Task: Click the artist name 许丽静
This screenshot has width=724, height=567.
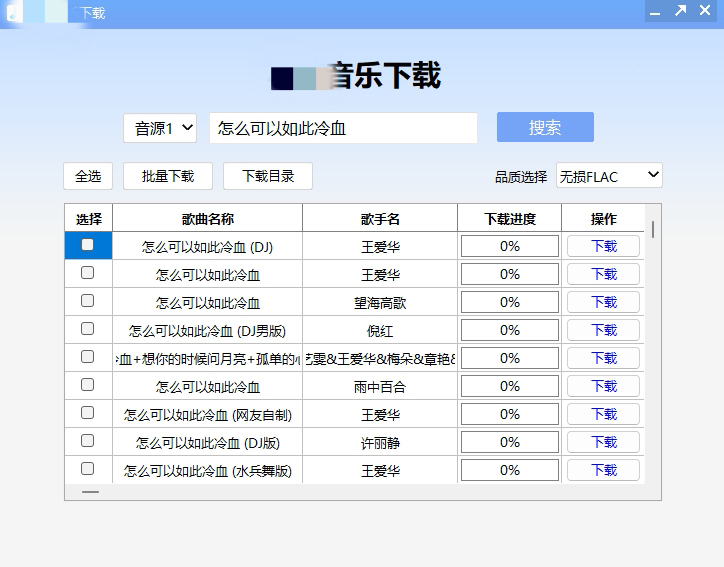Action: pyautogui.click(x=380, y=443)
